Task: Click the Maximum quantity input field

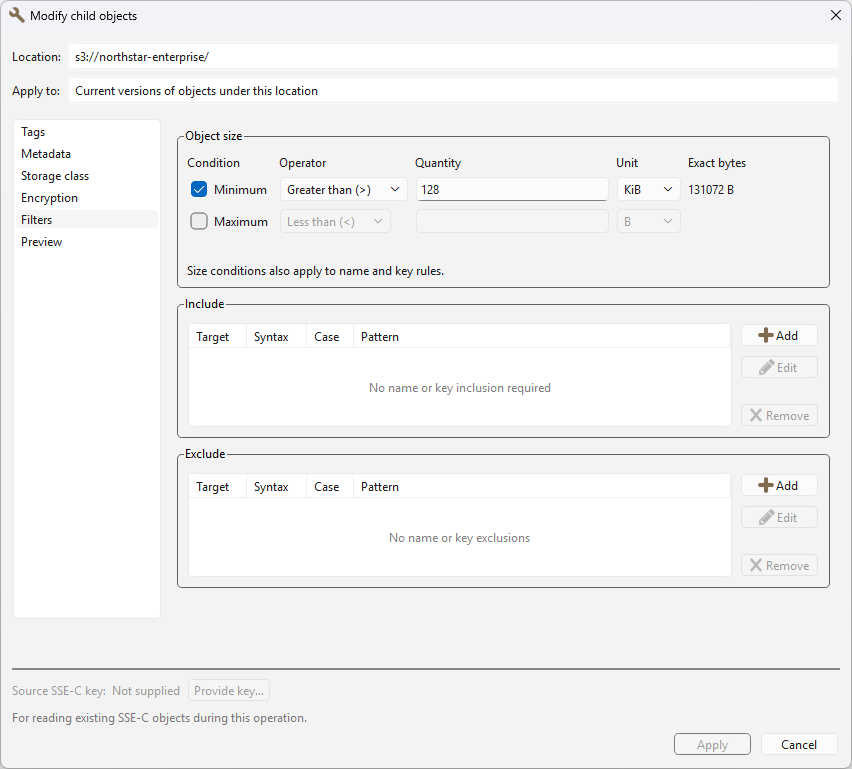Action: click(x=512, y=222)
